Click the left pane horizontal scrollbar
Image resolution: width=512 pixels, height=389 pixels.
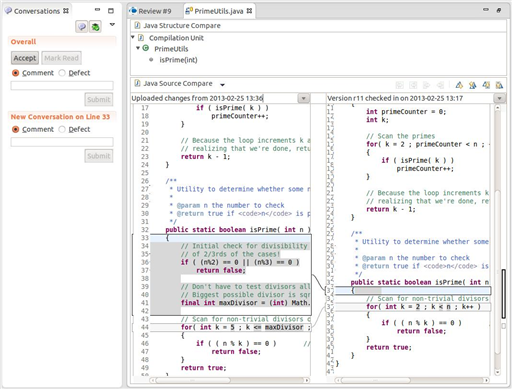(x=230, y=380)
